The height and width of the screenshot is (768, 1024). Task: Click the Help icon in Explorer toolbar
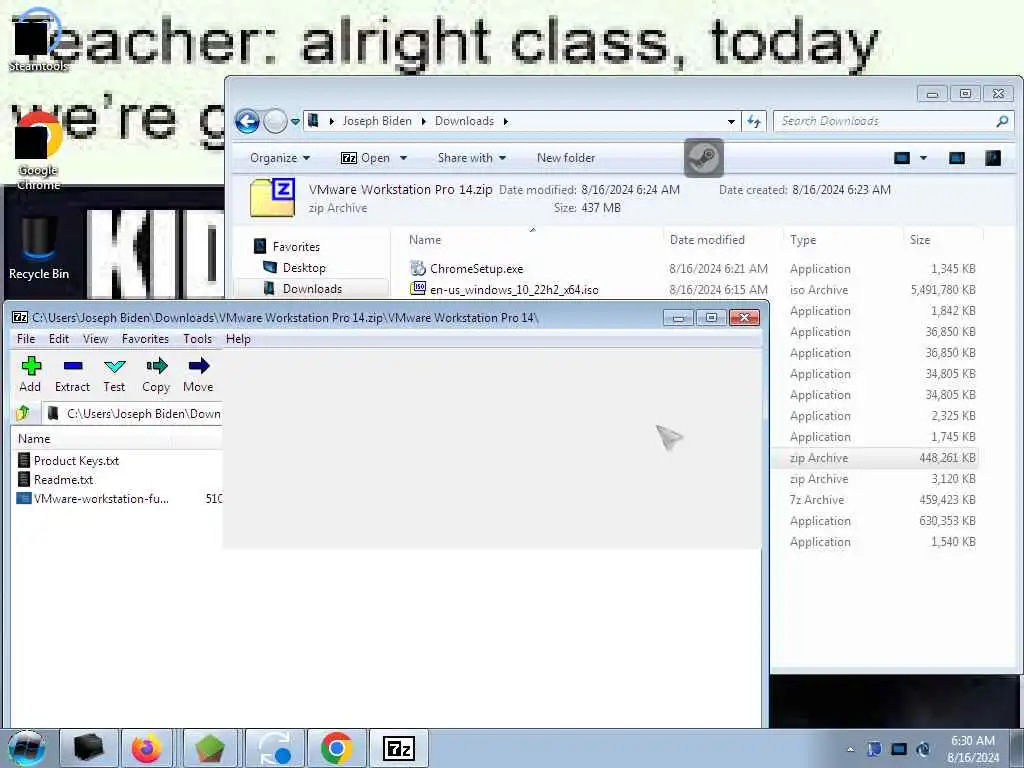[993, 158]
